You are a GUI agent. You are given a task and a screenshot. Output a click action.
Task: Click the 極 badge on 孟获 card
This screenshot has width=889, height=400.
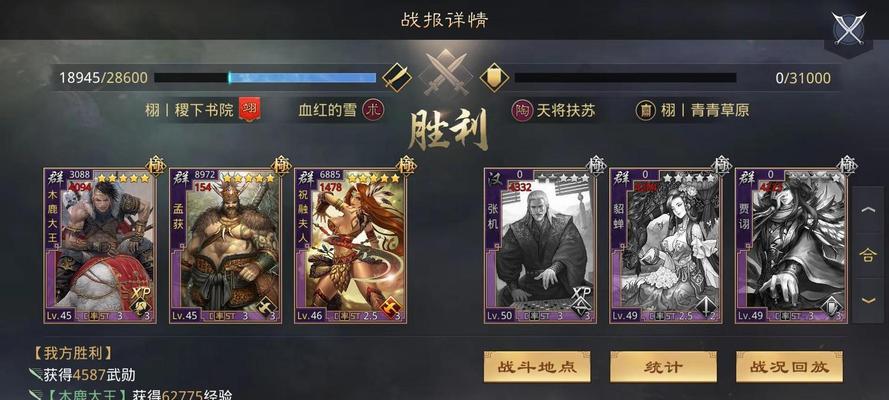(x=281, y=165)
